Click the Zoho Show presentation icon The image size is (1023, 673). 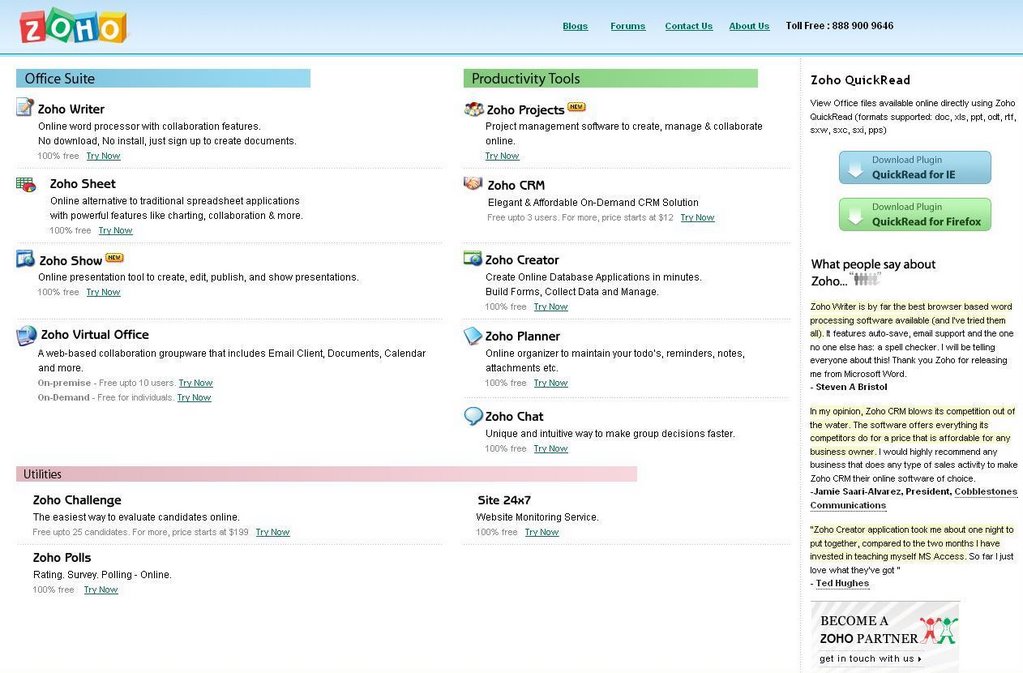tap(25, 259)
